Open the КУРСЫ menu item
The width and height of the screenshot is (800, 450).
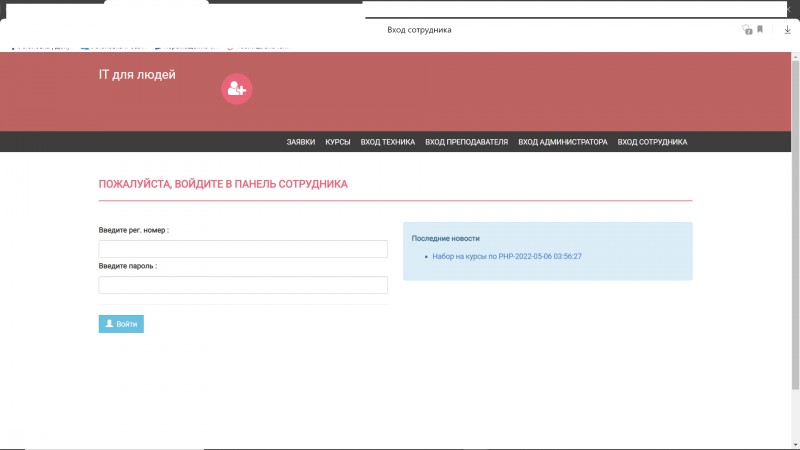coord(338,142)
